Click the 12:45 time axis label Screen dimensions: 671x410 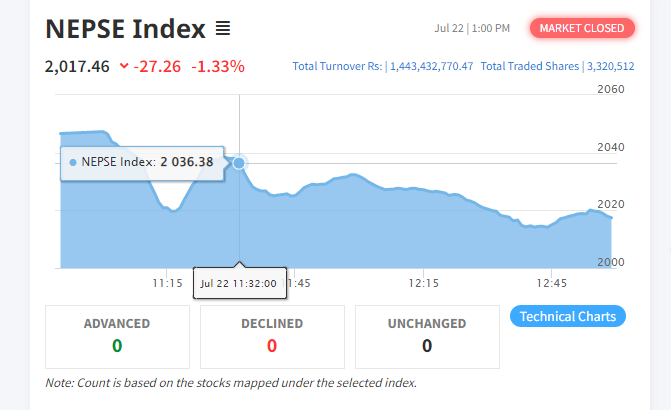tap(551, 283)
